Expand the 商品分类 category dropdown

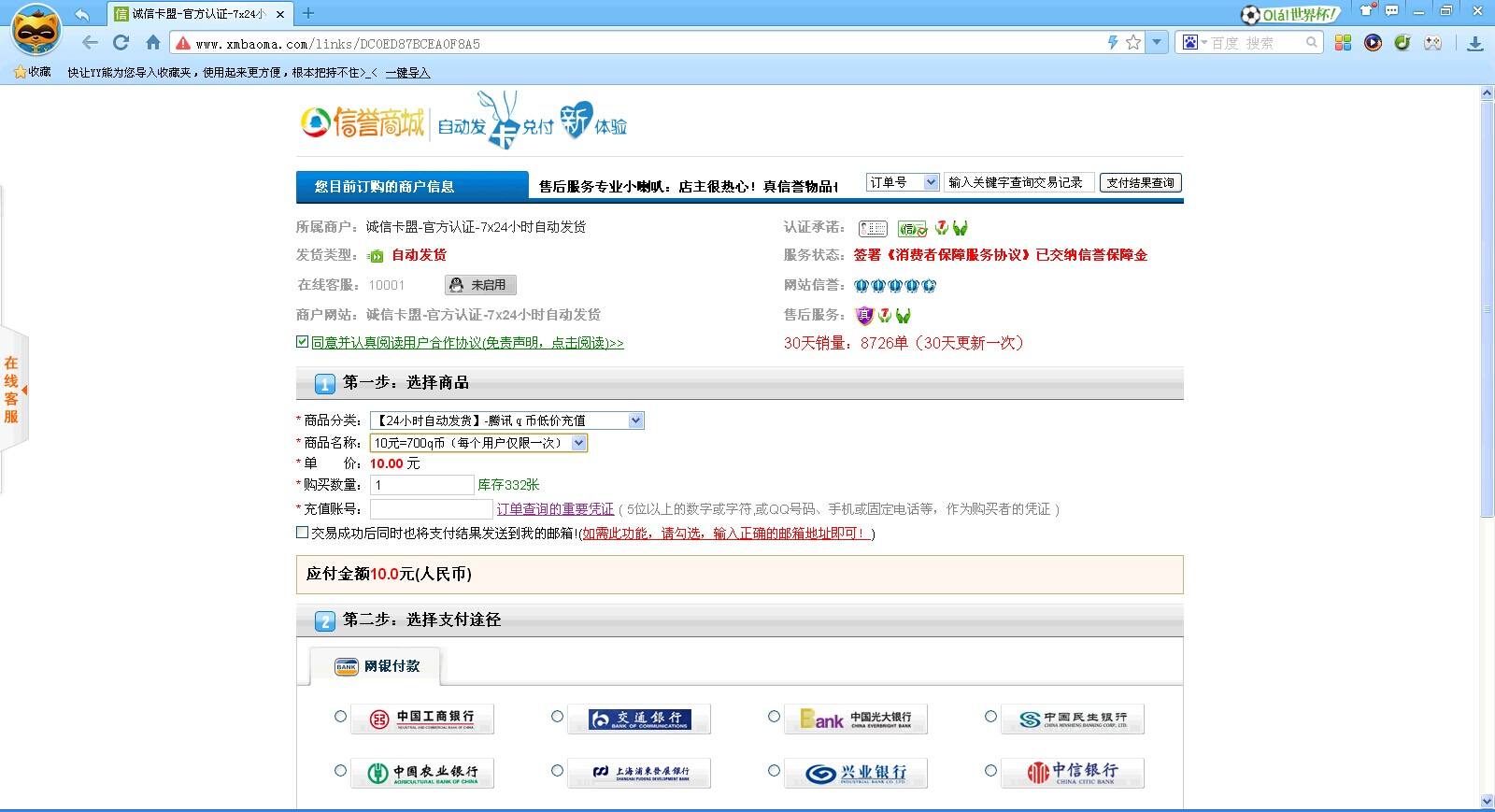tap(507, 420)
